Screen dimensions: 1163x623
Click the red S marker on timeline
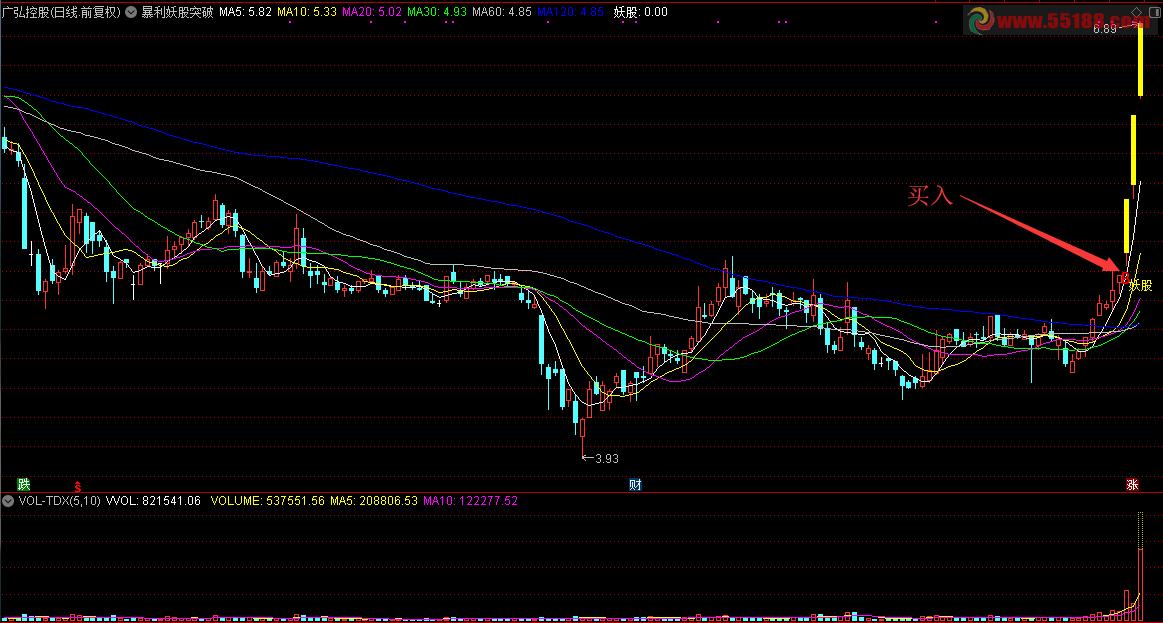(77, 485)
